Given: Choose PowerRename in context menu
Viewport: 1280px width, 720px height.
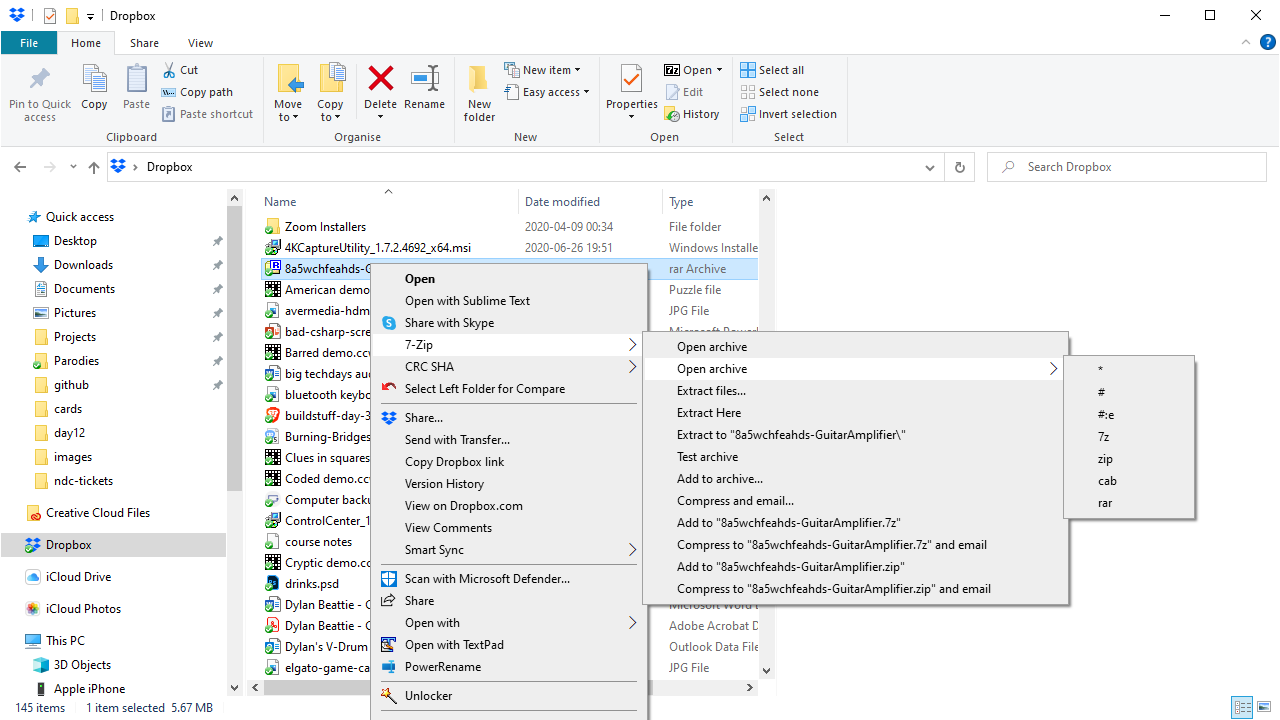Looking at the screenshot, I should point(508,667).
